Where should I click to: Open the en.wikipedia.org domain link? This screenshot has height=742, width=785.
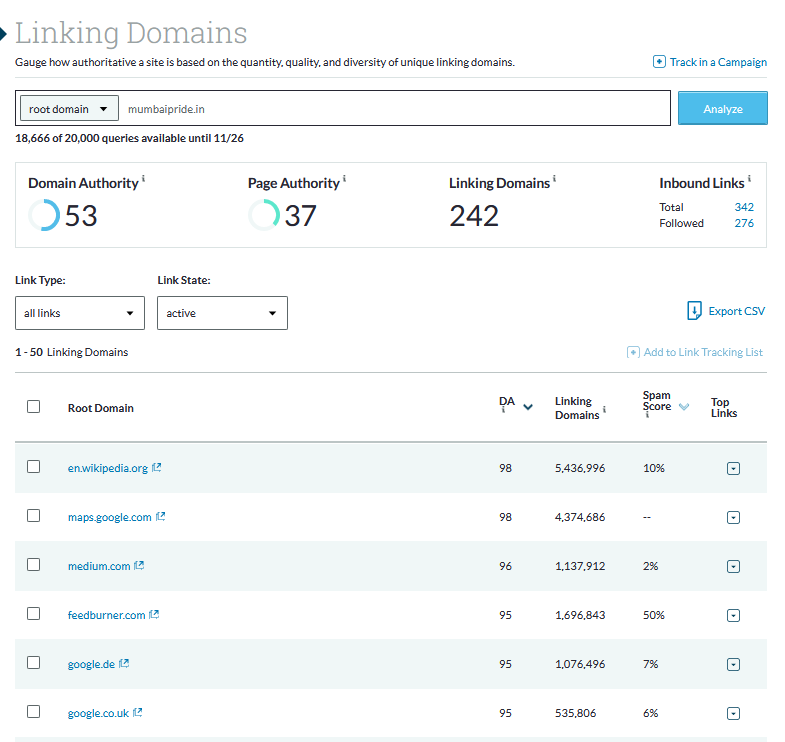(108, 468)
